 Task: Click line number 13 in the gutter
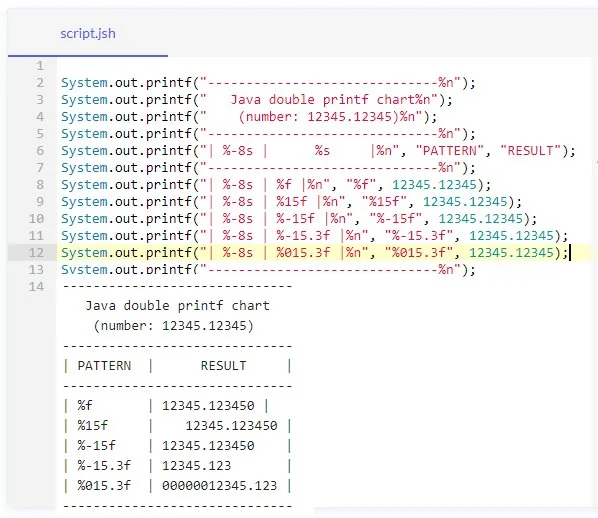click(x=36, y=270)
